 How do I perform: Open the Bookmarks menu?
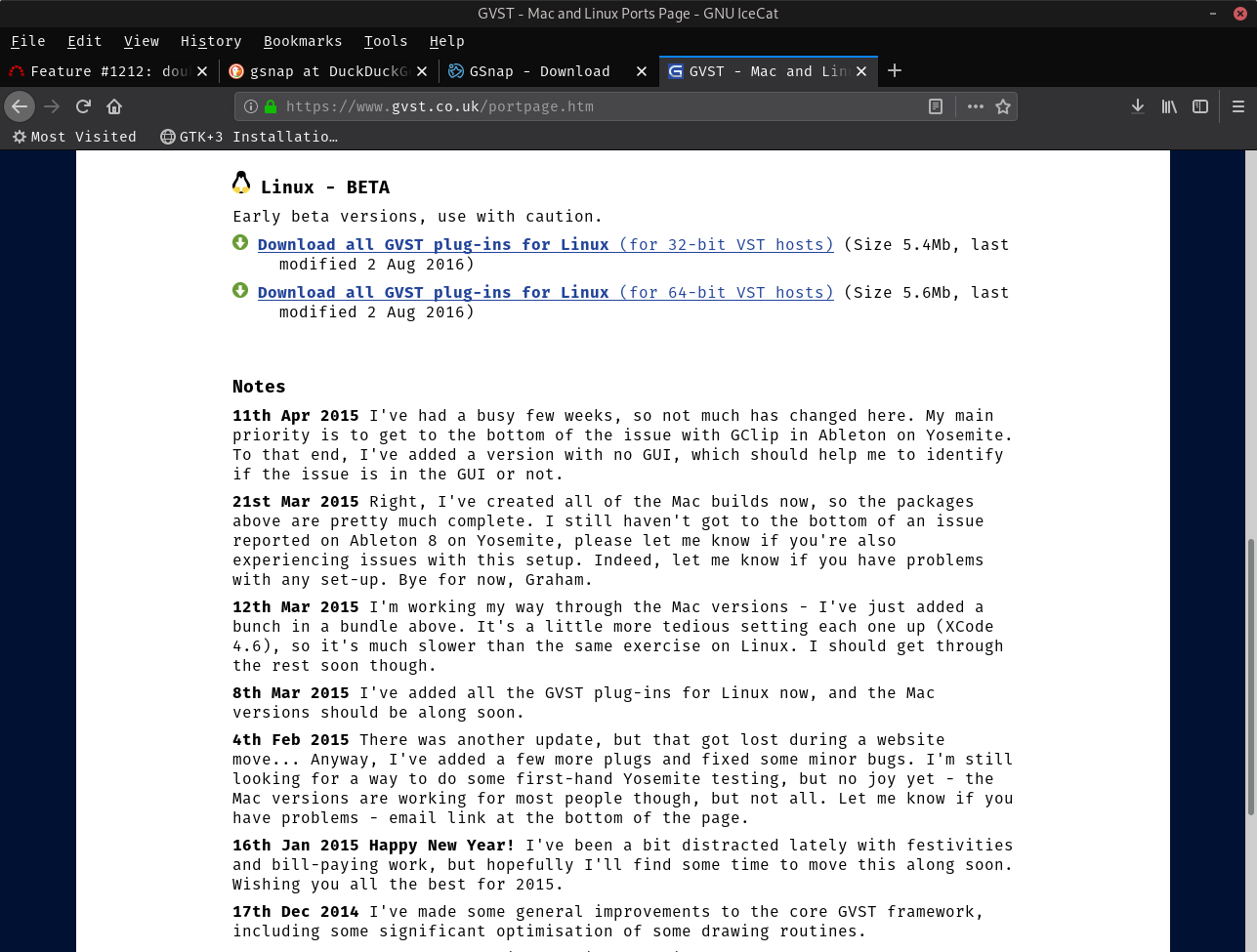coord(303,41)
